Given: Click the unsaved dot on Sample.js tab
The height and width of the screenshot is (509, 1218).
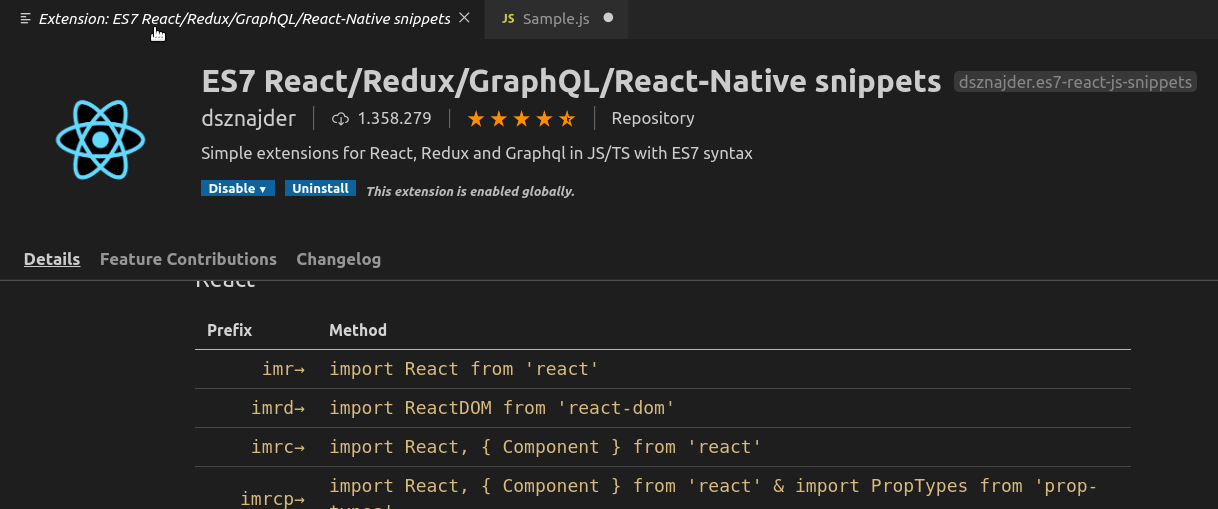Looking at the screenshot, I should (x=609, y=18).
